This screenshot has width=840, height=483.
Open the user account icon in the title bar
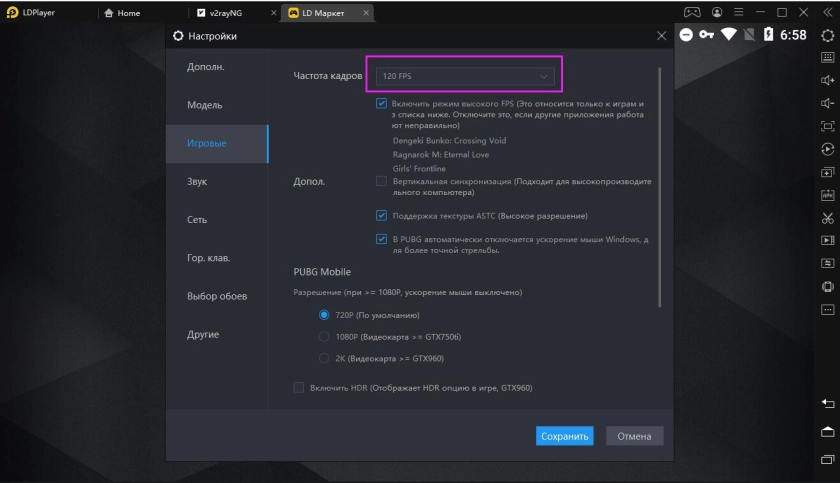pos(717,12)
